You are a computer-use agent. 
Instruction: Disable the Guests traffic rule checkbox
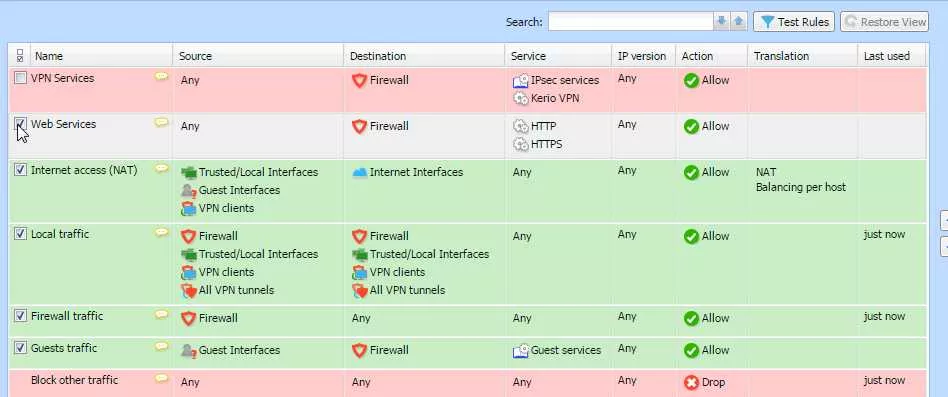coord(21,347)
